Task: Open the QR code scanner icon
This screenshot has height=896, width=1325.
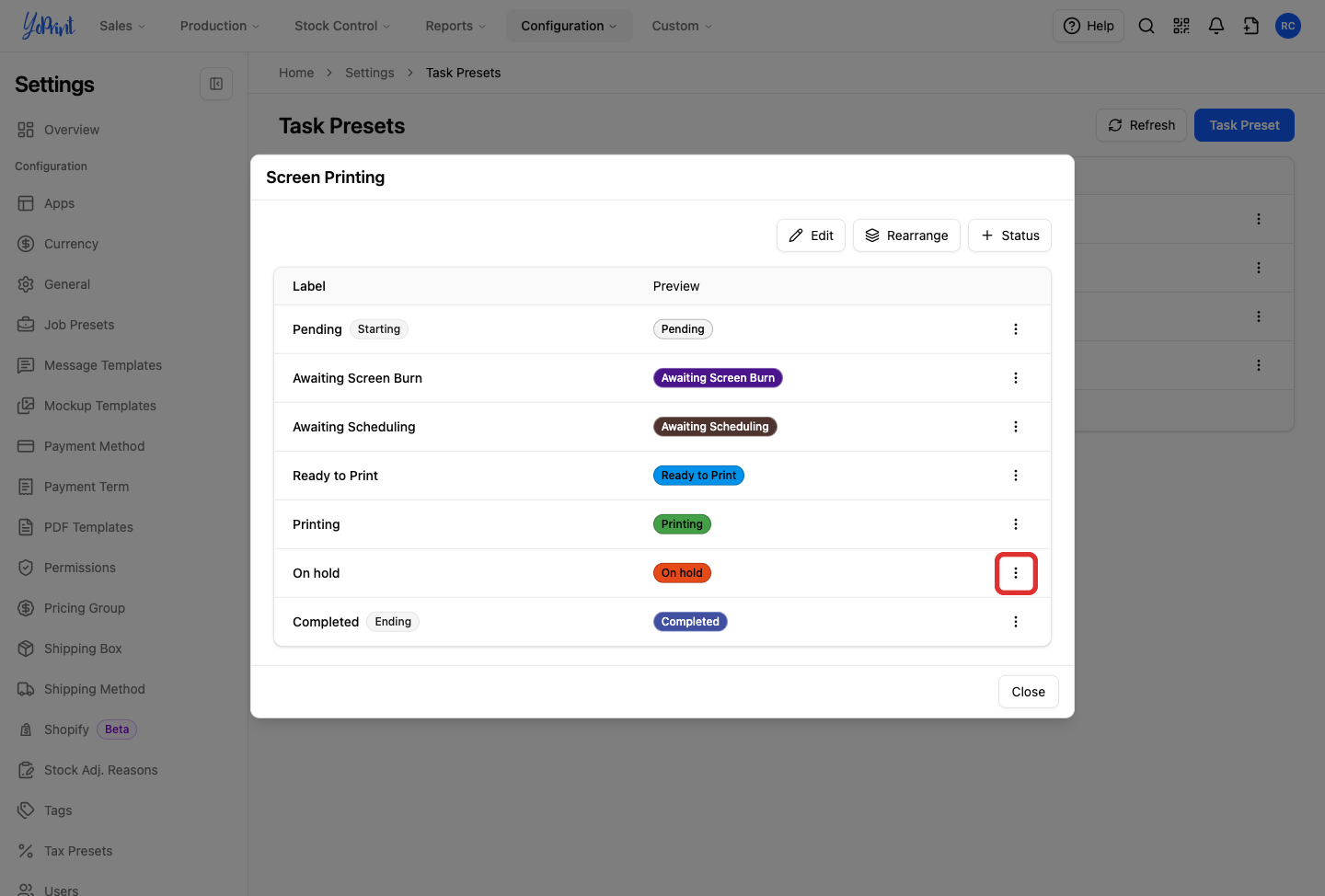Action: tap(1181, 26)
